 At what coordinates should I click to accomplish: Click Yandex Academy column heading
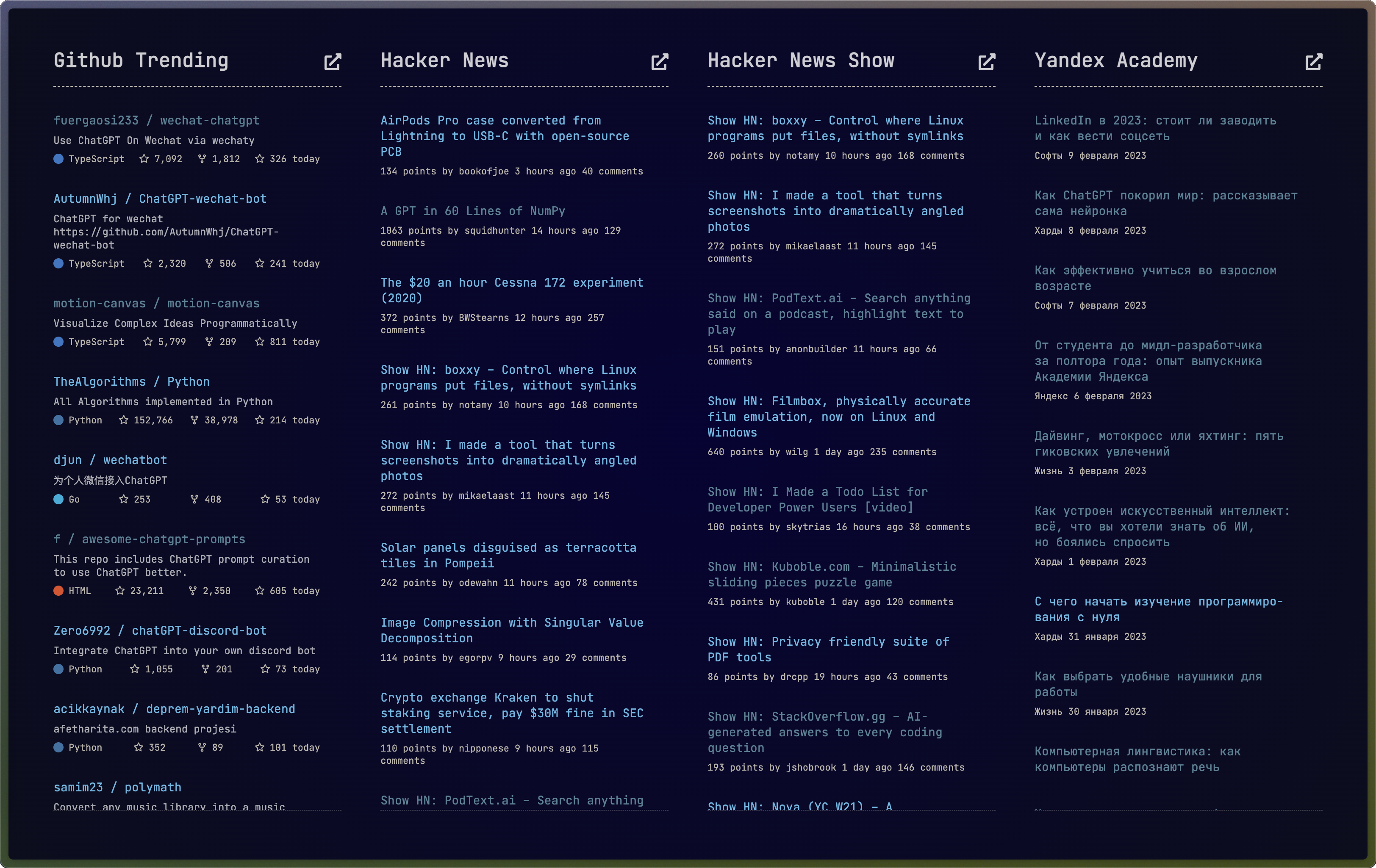1116,61
